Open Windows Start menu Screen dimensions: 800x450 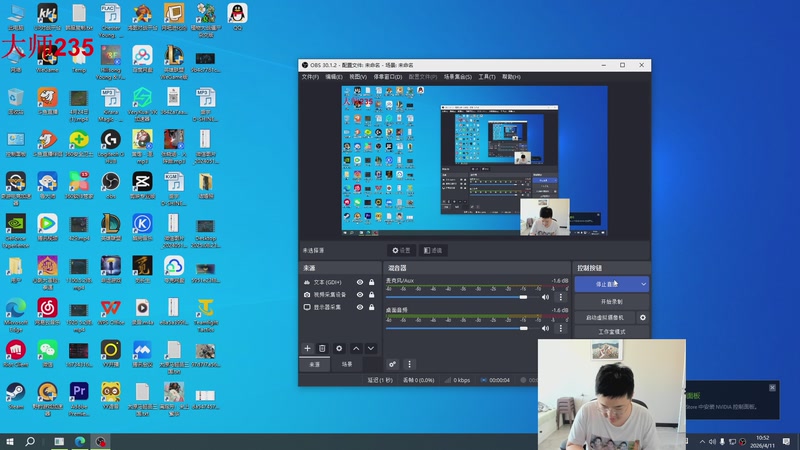tap(9, 441)
